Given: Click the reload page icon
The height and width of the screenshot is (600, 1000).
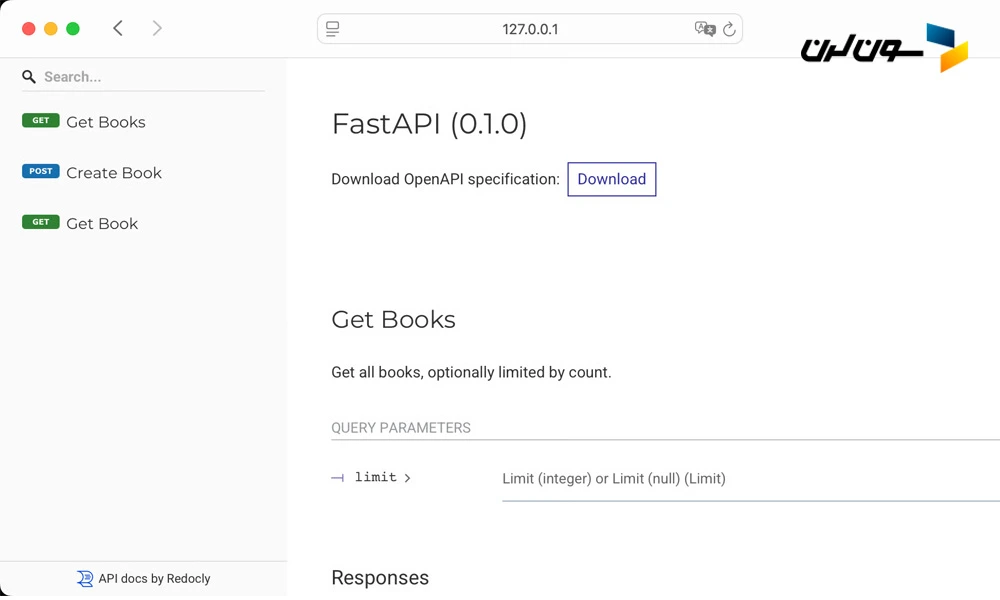Looking at the screenshot, I should (x=729, y=29).
